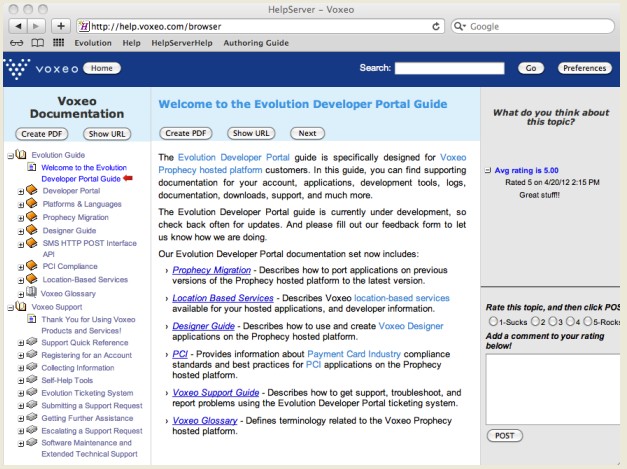This screenshot has height=469, width=627.
Task: Expand the Evolution Ticketing System node
Action: pyautogui.click(x=21, y=393)
